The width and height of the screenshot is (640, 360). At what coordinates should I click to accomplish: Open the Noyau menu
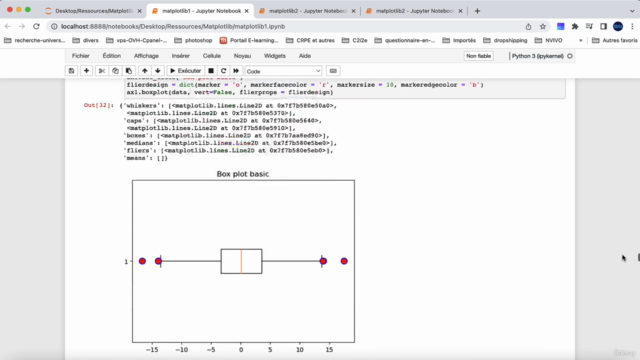[x=242, y=56]
